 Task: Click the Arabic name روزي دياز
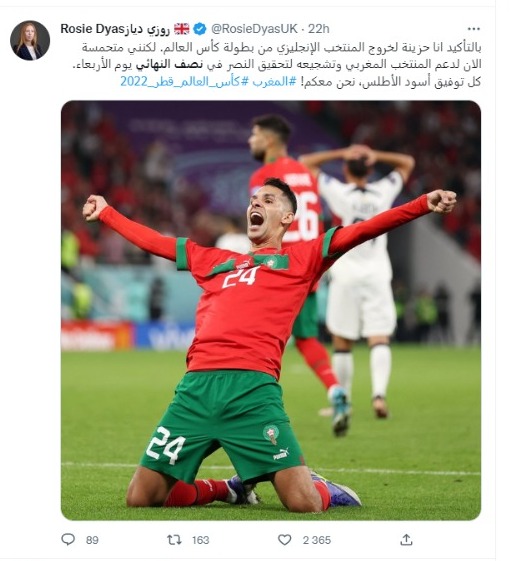[147, 29]
